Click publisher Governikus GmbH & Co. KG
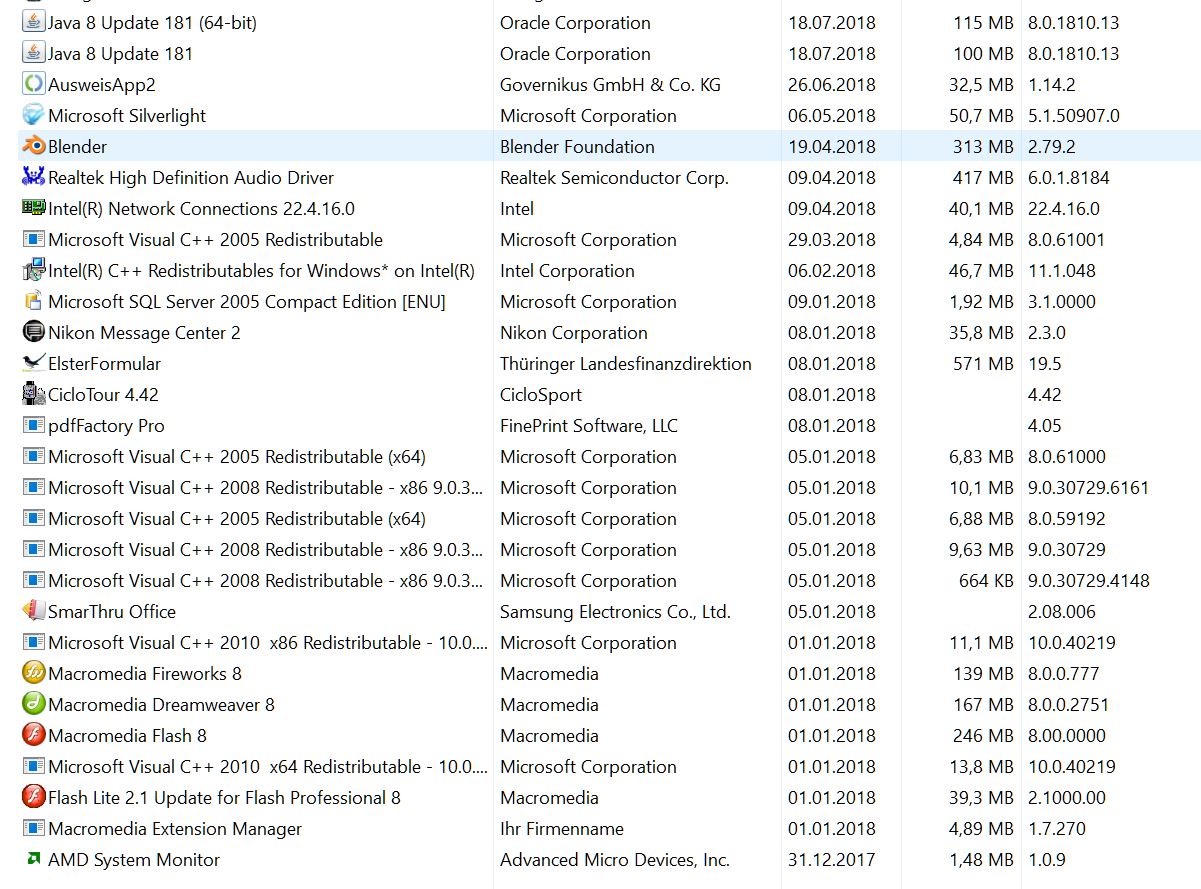 610,84
